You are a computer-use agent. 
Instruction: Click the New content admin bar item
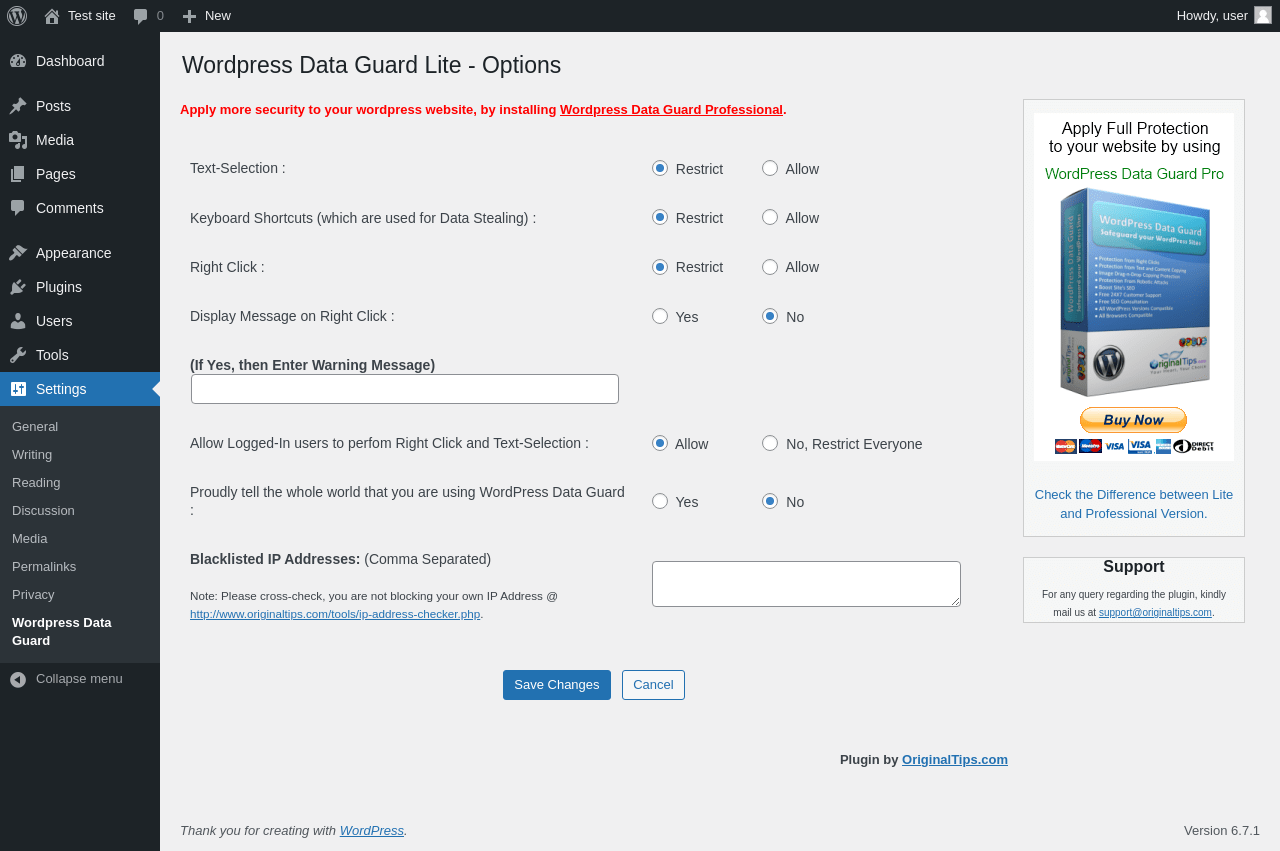point(206,16)
